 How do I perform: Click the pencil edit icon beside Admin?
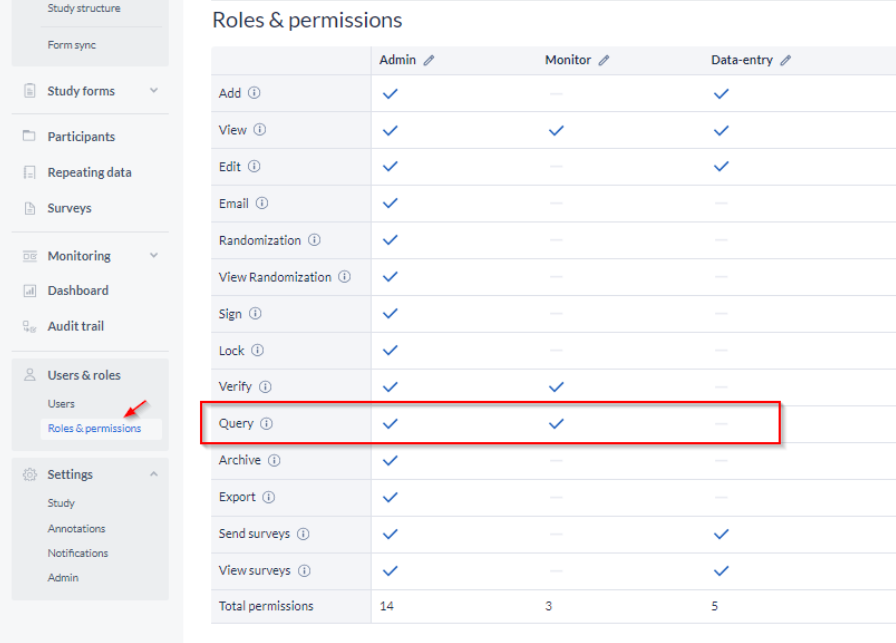(429, 60)
